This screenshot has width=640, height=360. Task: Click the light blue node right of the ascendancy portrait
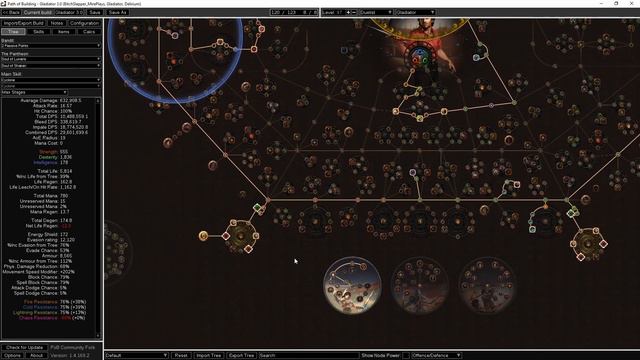pyautogui.click(x=476, y=58)
